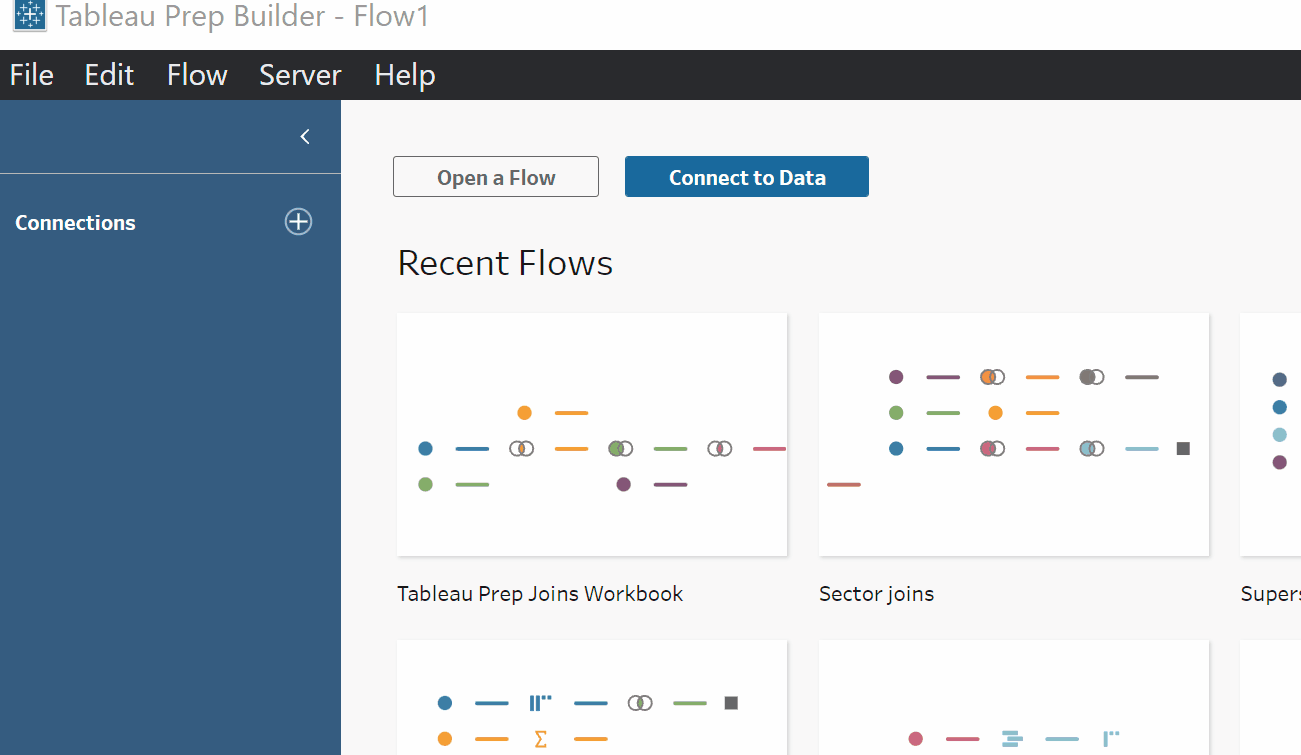
Task: Click the Sector joins flow title
Action: tap(876, 593)
